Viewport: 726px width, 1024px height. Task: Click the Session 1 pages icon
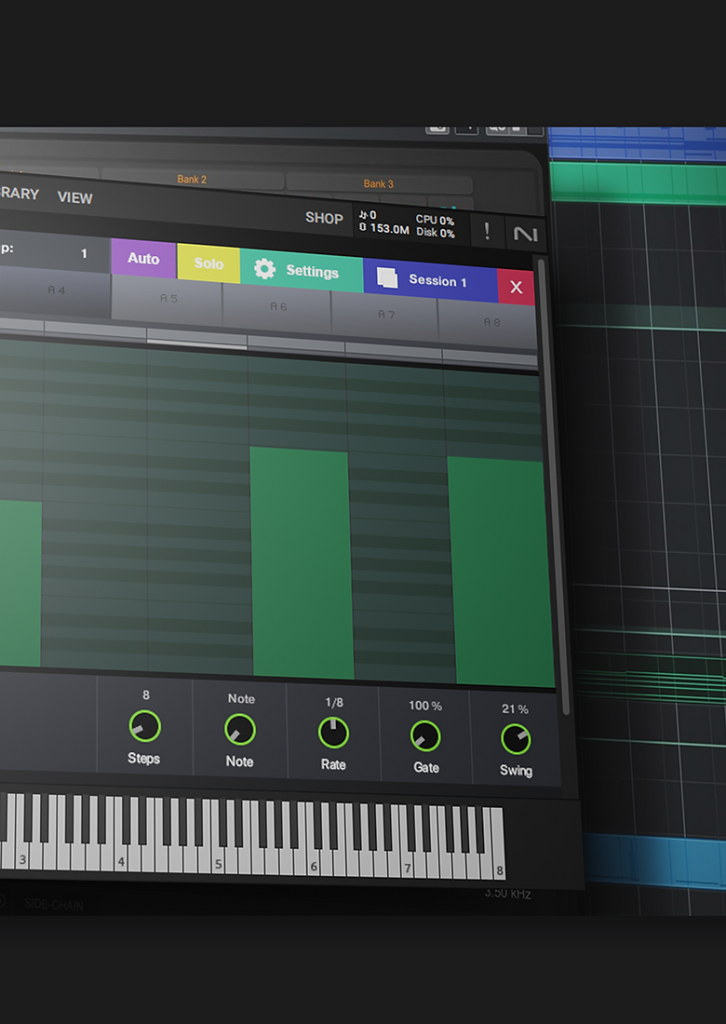387,279
